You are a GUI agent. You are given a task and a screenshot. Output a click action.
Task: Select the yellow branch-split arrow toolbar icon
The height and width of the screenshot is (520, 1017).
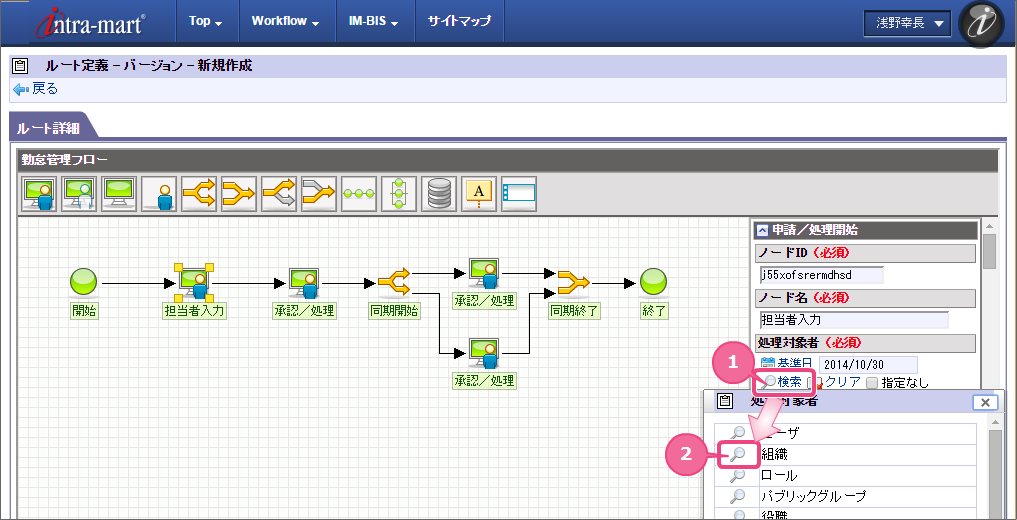[x=199, y=194]
